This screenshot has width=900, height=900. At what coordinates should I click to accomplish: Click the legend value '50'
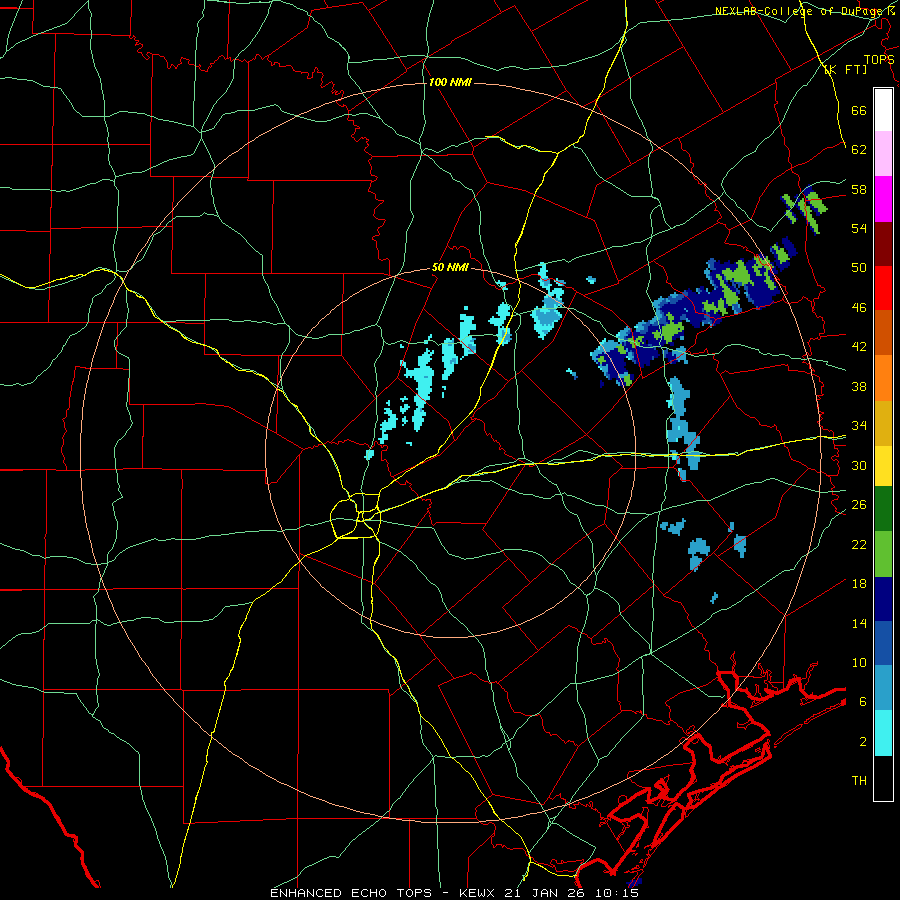tap(859, 268)
